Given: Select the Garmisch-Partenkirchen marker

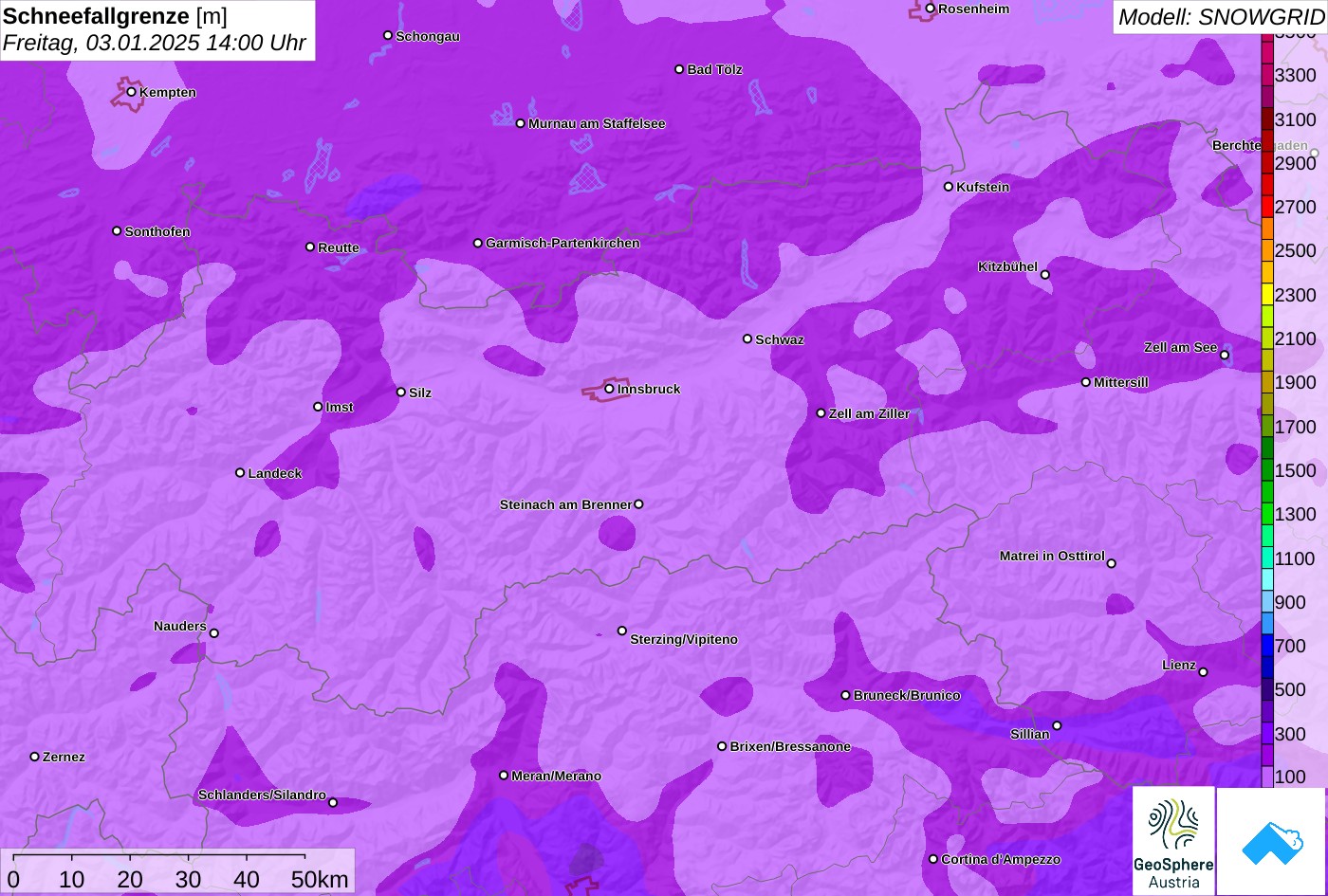Looking at the screenshot, I should pos(477,243).
